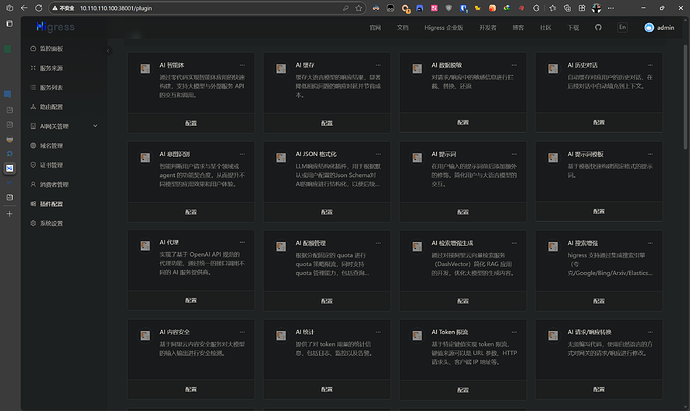Viewport: 690px width, 411px height.
Task: Click the AI 检索增强生成 card title
Action: [452, 243]
